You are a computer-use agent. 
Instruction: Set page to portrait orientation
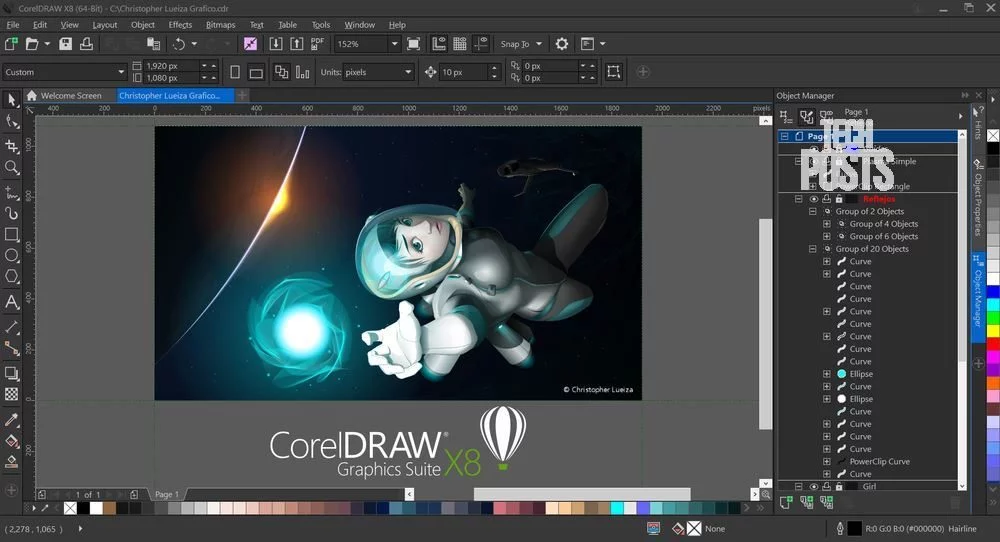pos(235,72)
